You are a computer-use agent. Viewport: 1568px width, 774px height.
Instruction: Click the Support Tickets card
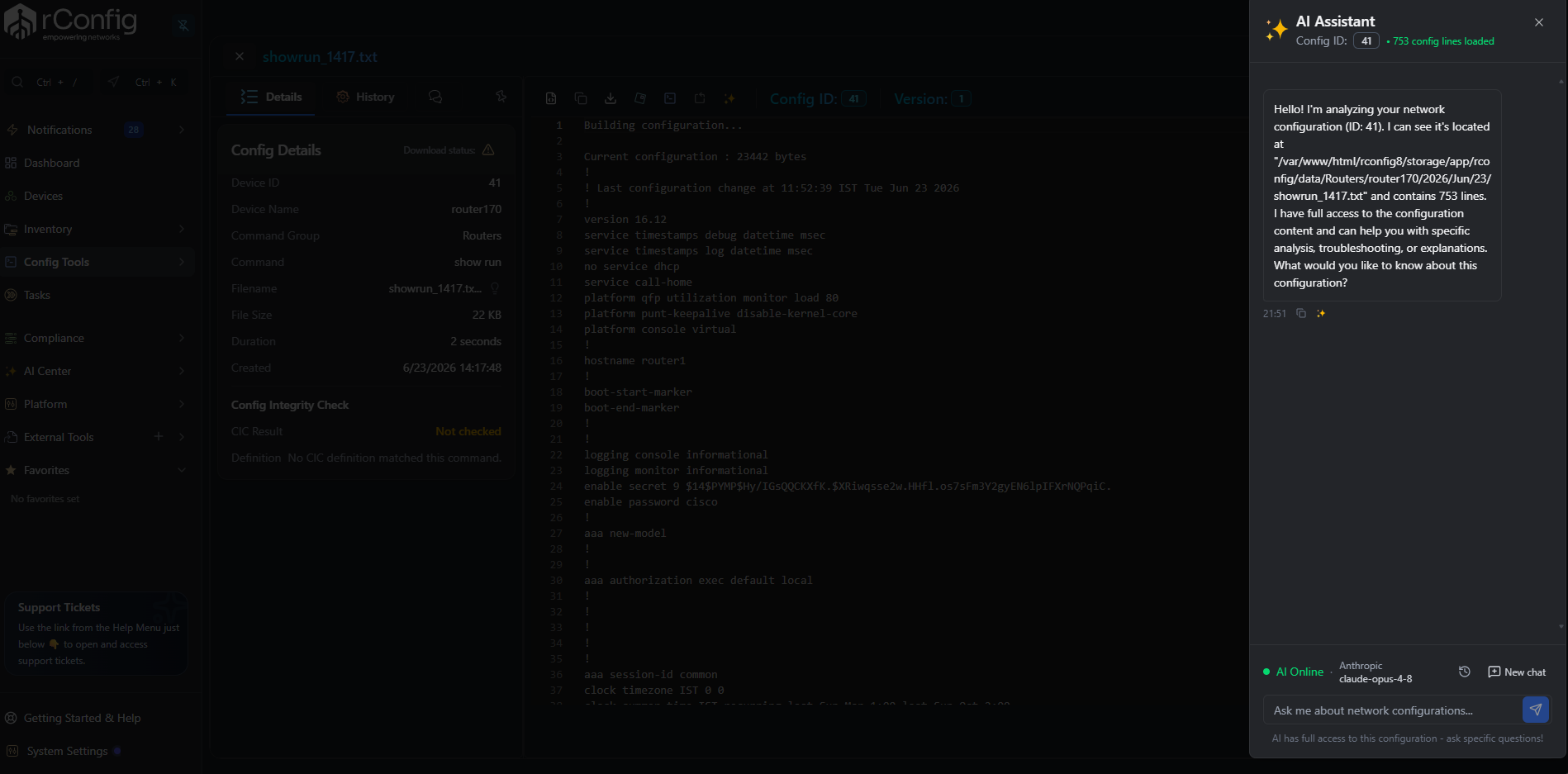click(97, 634)
